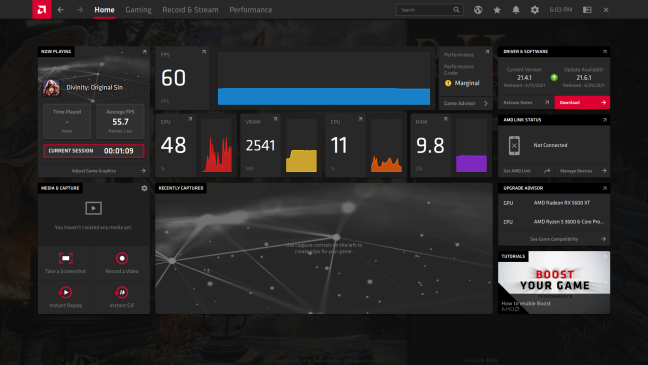Open Adjust Game Graphics
Image resolution: width=648 pixels, height=365 pixels.
click(x=94, y=171)
